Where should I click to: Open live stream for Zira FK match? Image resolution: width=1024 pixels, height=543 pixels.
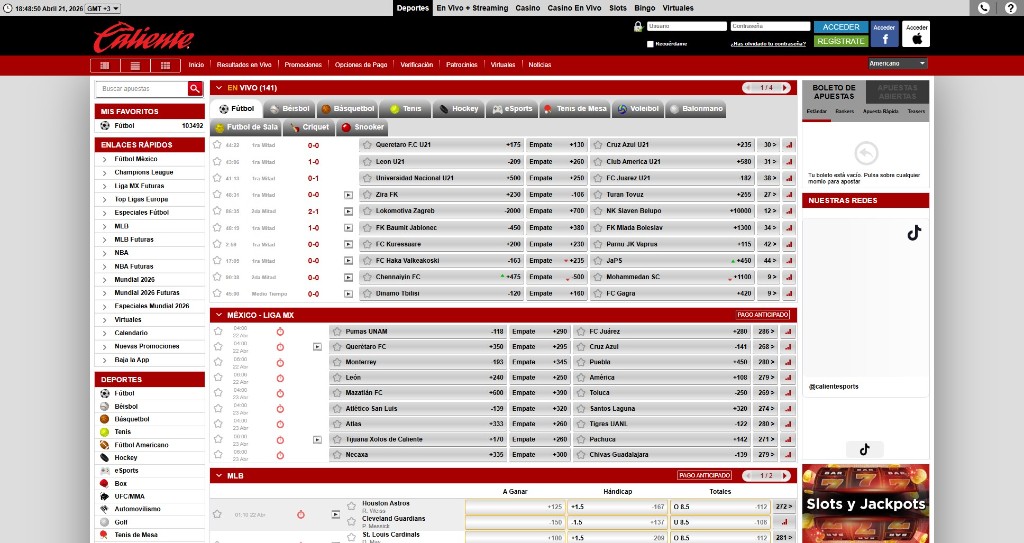tap(348, 195)
